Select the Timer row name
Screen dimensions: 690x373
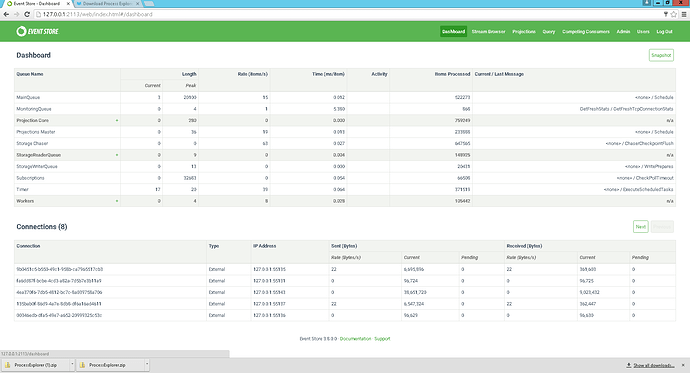(x=22, y=190)
